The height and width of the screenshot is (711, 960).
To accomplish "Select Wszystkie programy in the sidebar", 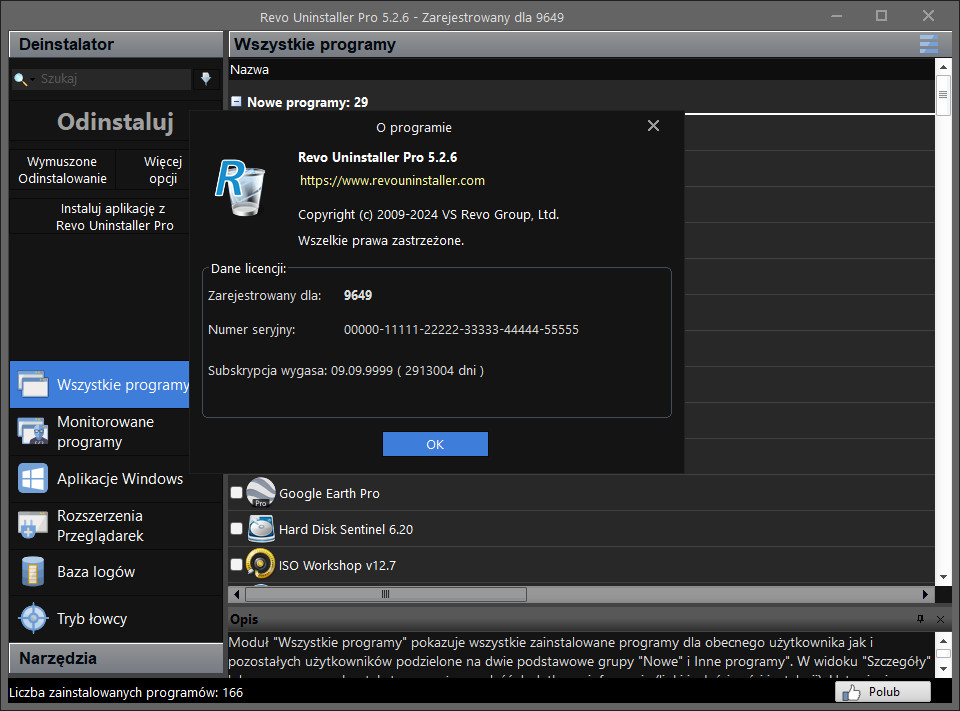I will click(x=100, y=385).
